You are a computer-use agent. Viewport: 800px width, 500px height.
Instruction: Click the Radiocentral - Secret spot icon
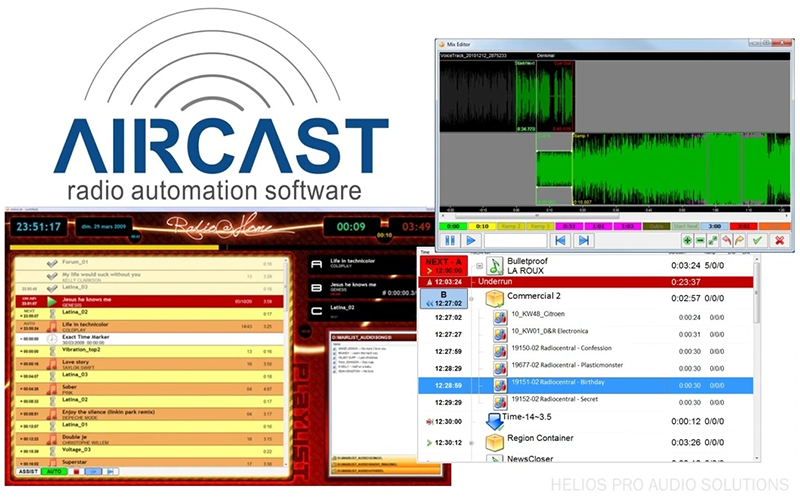[500, 402]
